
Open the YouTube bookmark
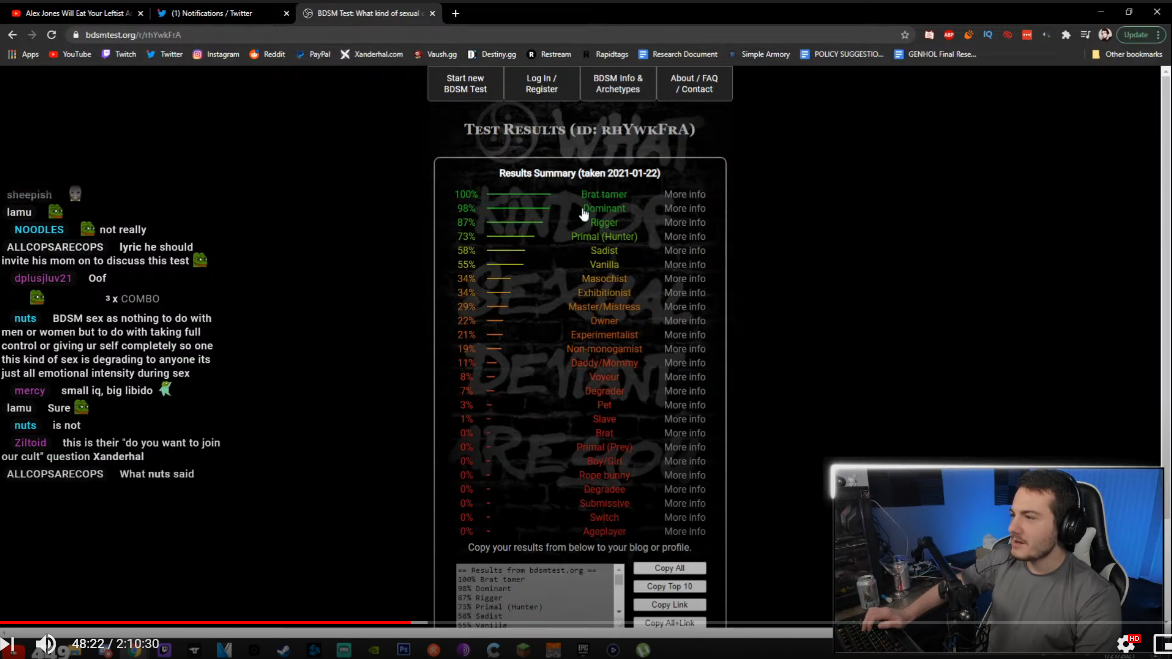pos(70,54)
